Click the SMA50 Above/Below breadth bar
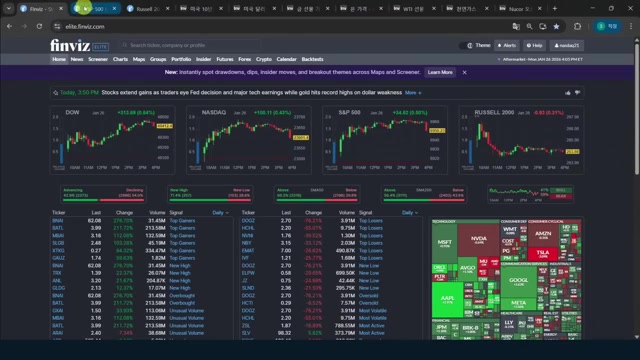Viewport: 640px width, 360px height. [317, 194]
